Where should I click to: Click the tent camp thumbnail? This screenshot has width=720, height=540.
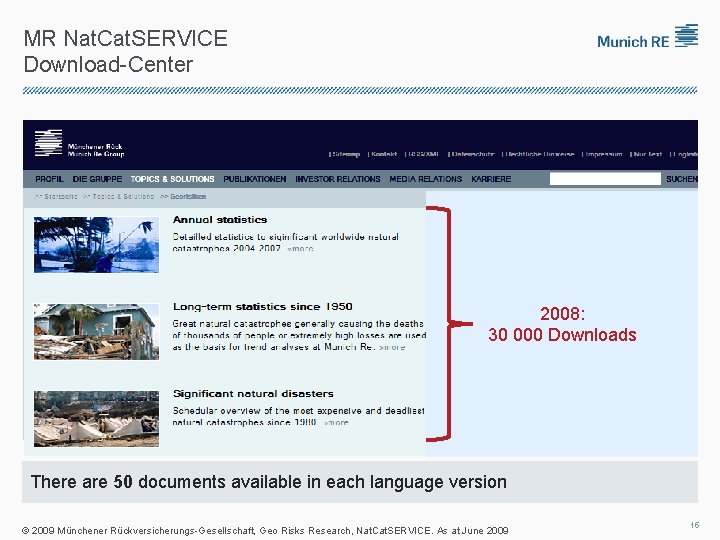coord(96,419)
